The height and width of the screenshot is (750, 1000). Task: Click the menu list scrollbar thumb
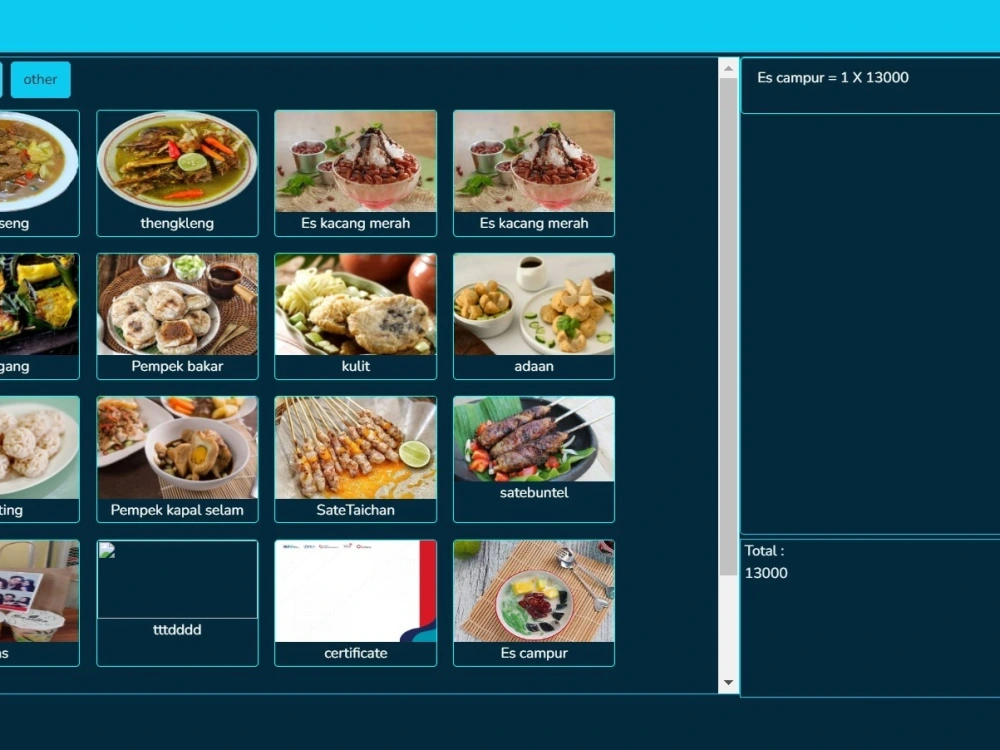[728, 327]
